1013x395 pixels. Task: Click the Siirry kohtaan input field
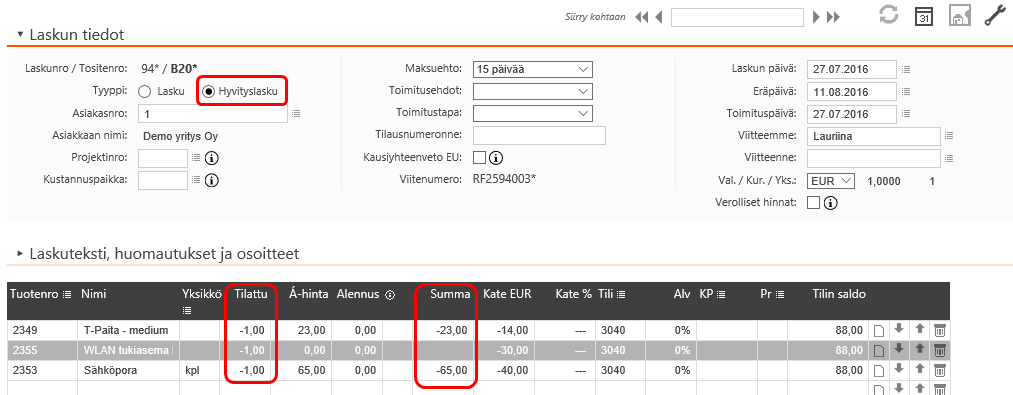click(737, 17)
